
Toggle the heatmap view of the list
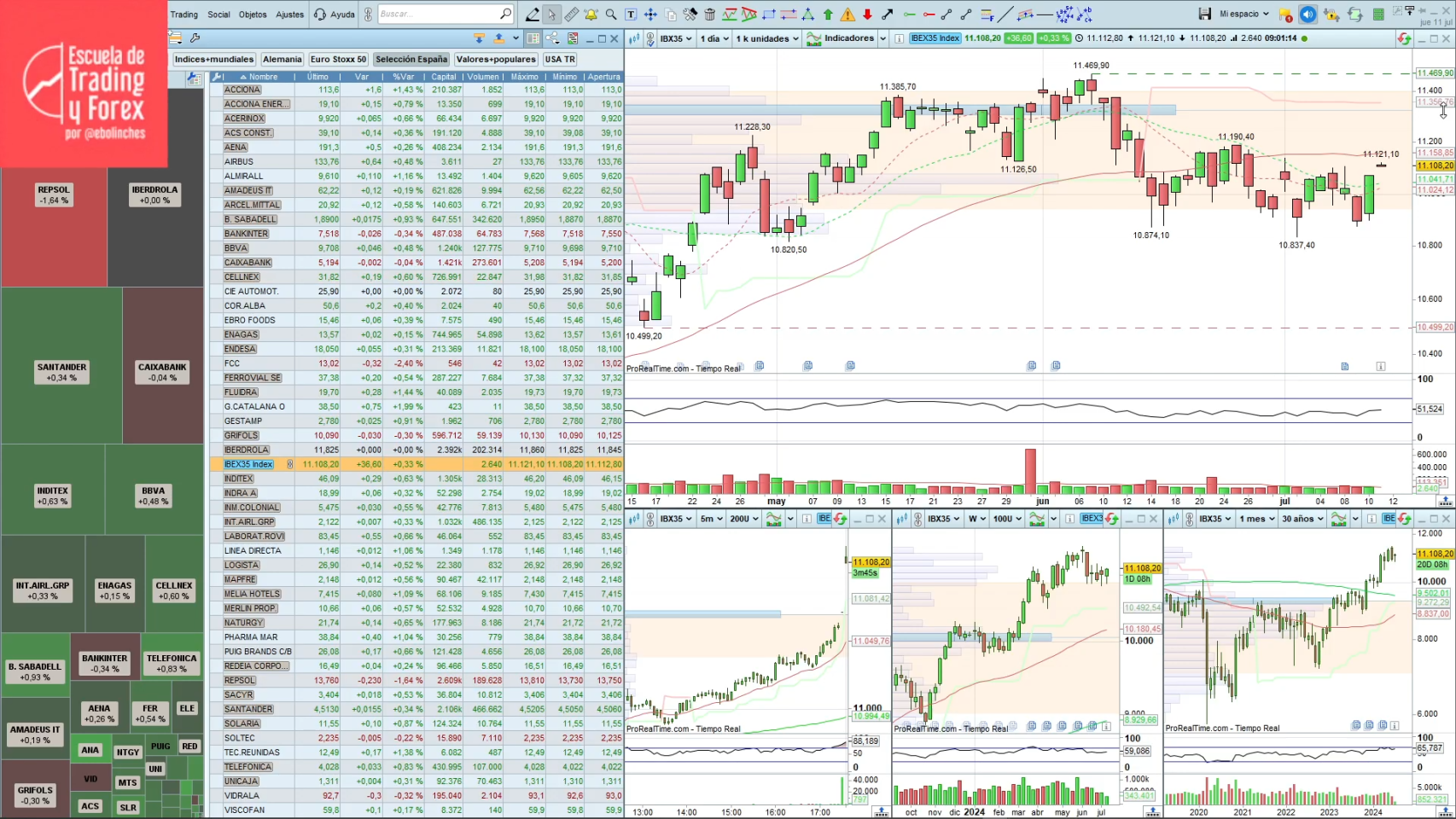pyautogui.click(x=533, y=38)
